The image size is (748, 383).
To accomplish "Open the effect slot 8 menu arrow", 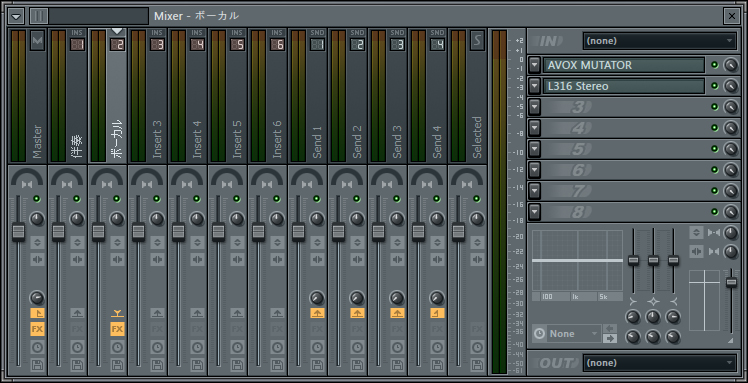I will tap(535, 211).
